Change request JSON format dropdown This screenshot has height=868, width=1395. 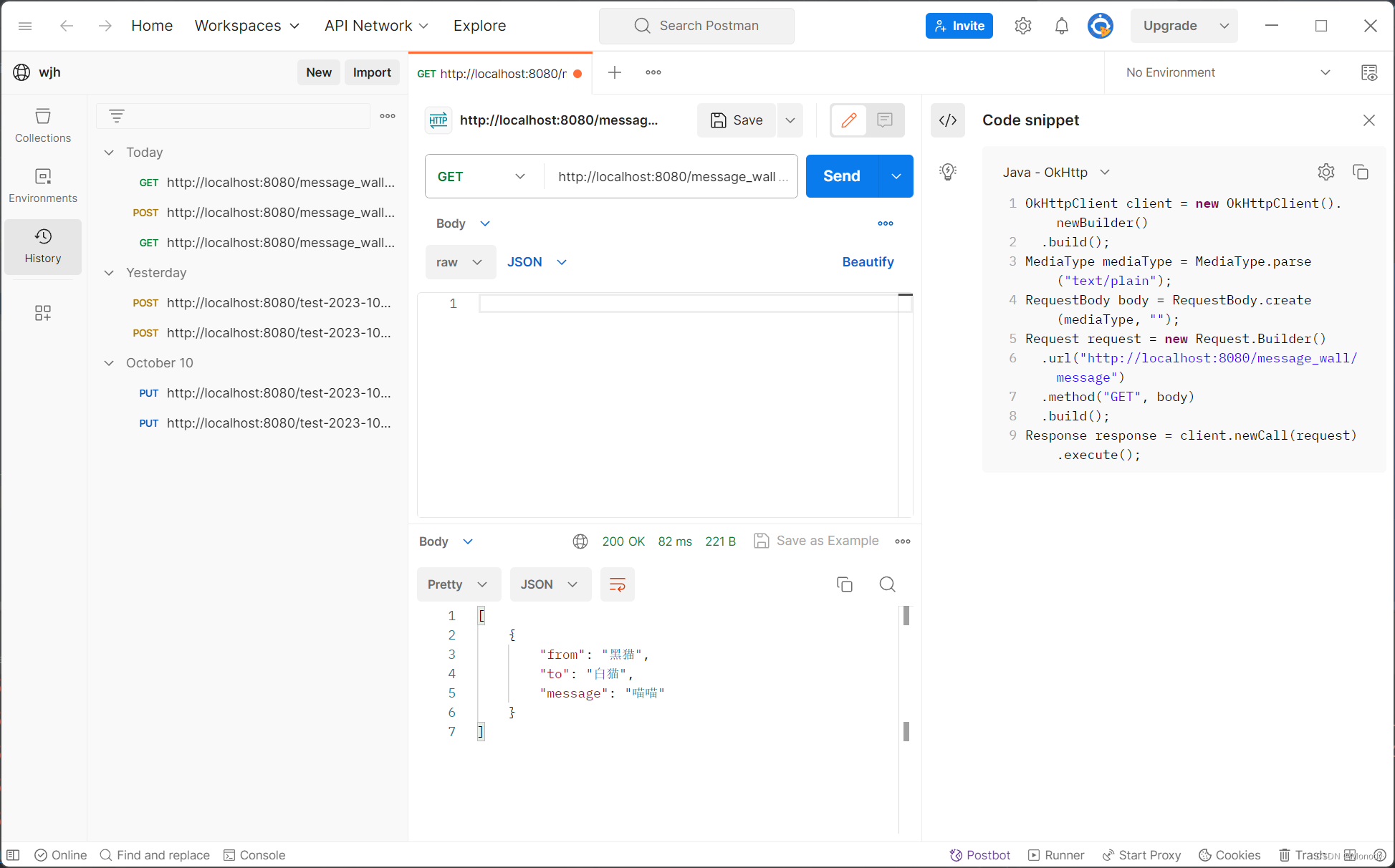537,262
